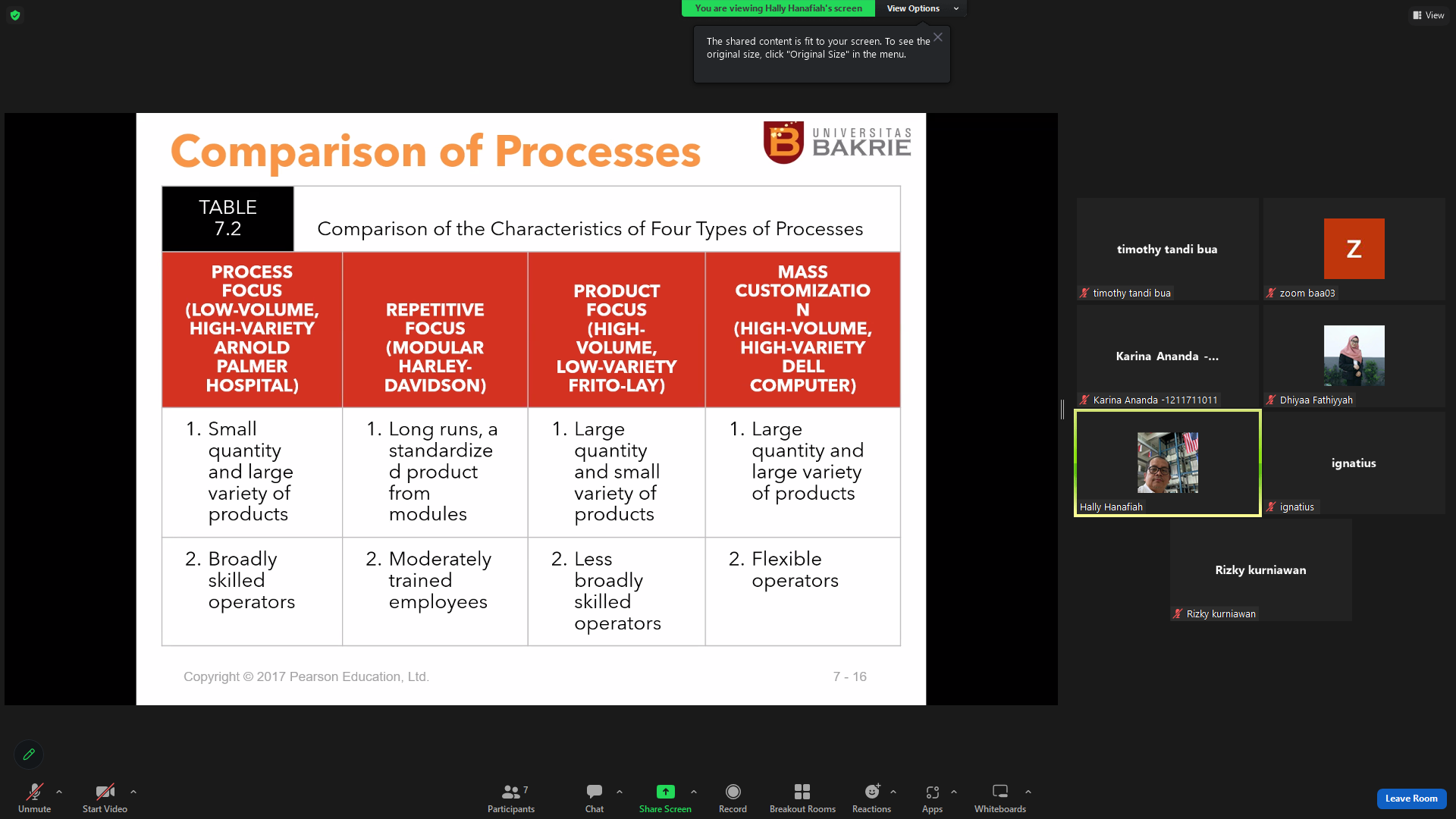The width and height of the screenshot is (1456, 819).
Task: Click the 'PROCESS FOCUS' red column header
Action: click(252, 329)
